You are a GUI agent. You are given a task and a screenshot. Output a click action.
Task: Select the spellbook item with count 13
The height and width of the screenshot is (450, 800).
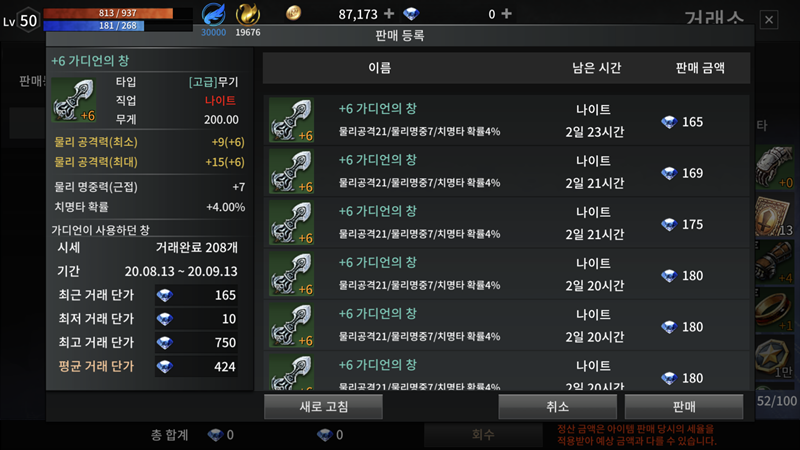(774, 216)
